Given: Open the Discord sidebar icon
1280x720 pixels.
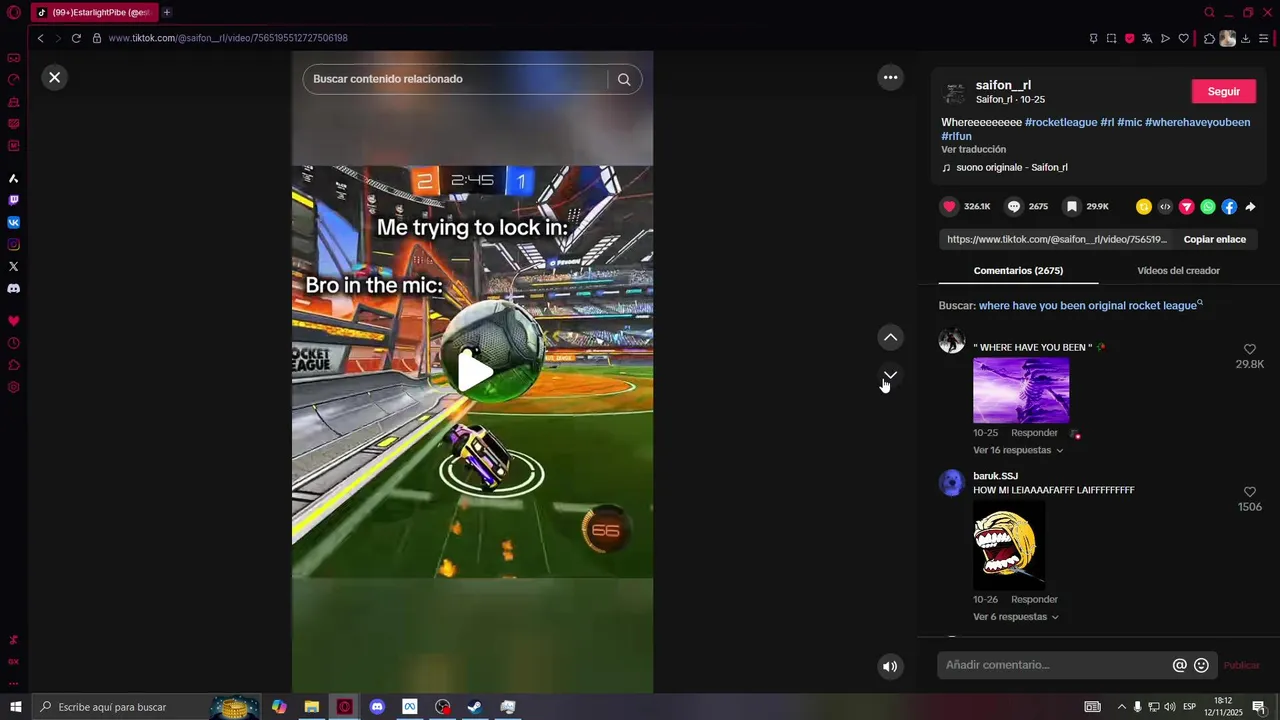Looking at the screenshot, I should [x=14, y=288].
